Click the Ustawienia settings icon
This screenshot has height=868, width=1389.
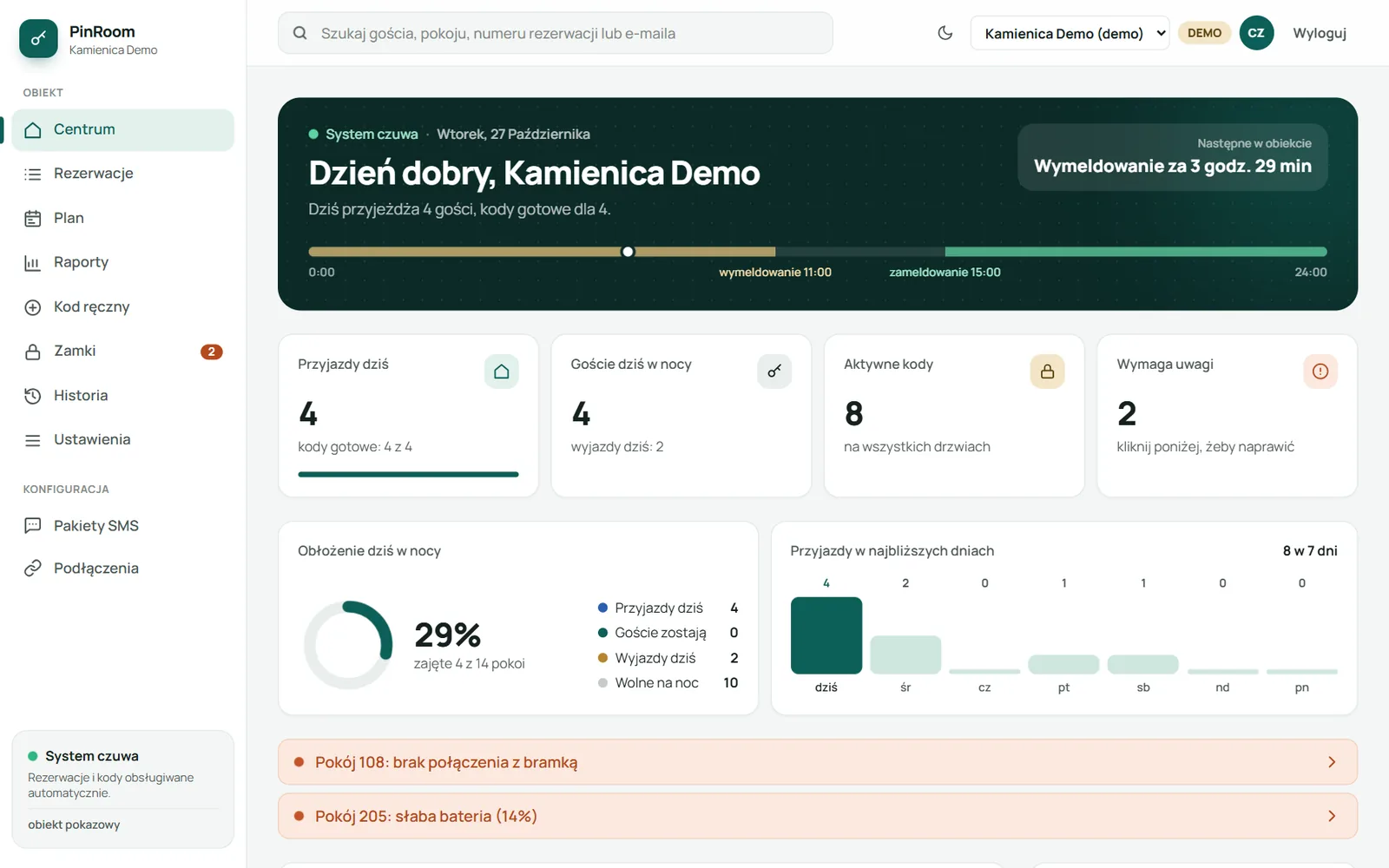coord(33,440)
